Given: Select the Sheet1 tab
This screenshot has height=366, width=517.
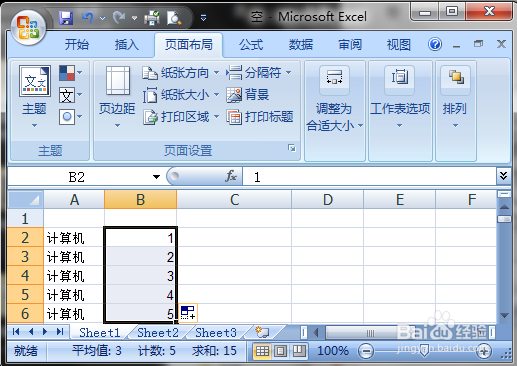Looking at the screenshot, I should pos(99,332).
